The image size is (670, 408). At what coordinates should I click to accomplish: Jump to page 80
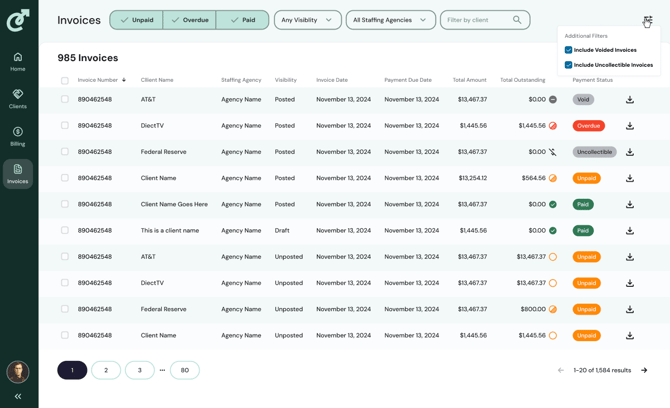185,370
